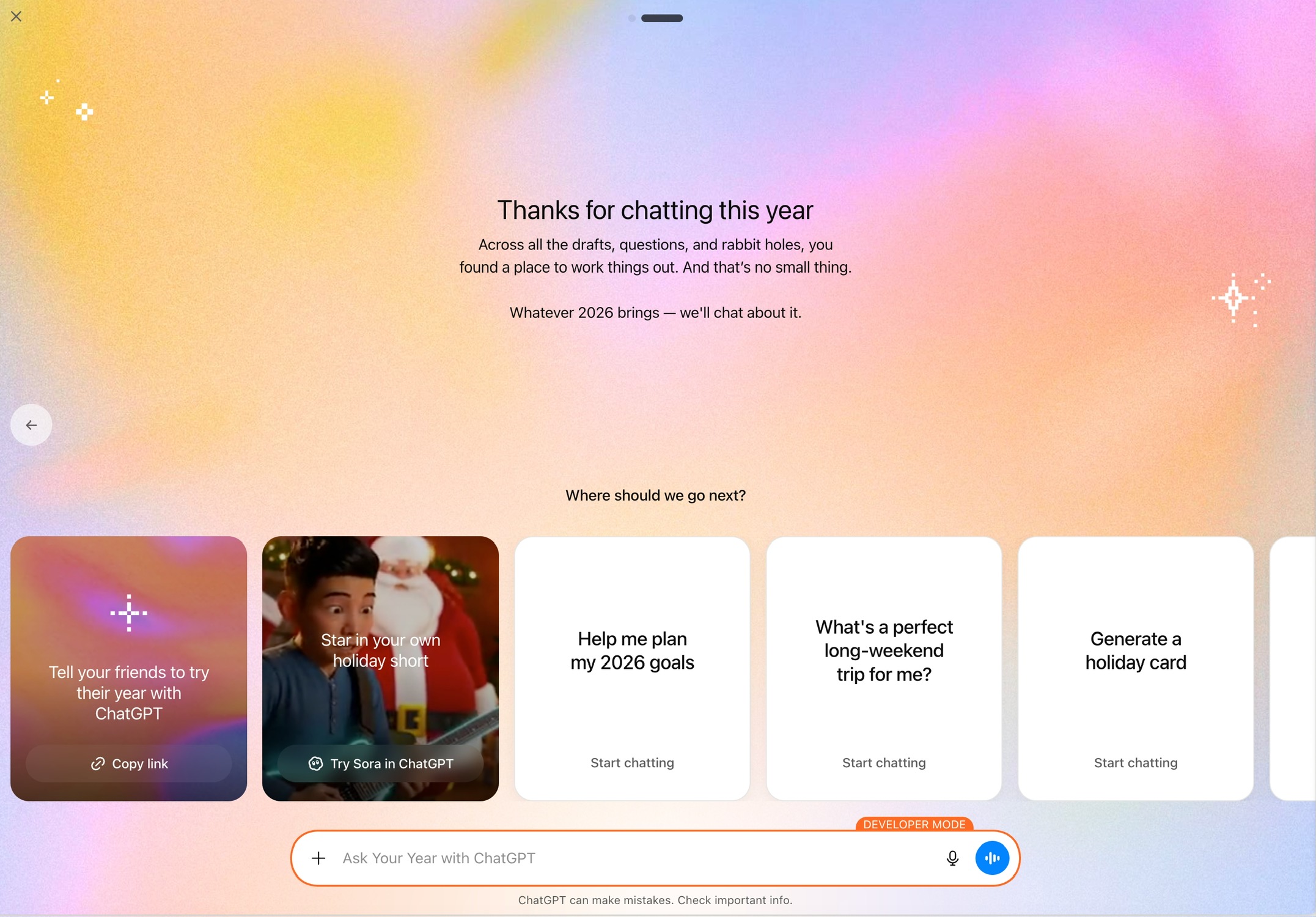Screen dimensions: 1316x917
Task: Try Sora in ChatGPT
Action: point(381,764)
